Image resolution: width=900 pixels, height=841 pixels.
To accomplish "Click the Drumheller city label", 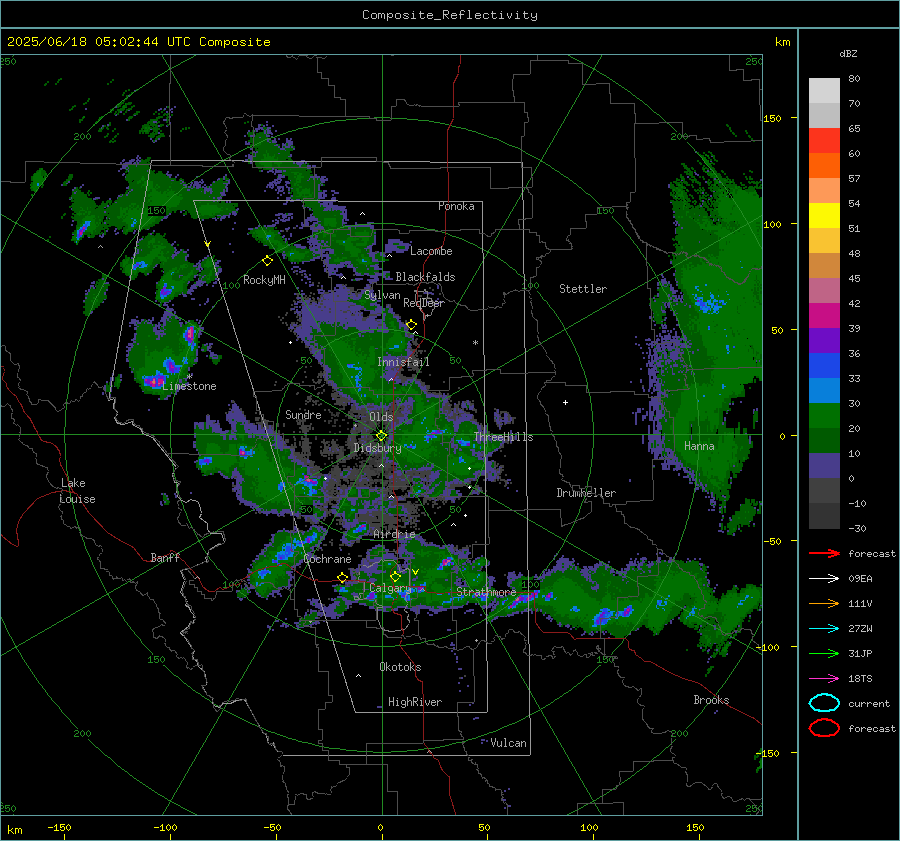I will 586,493.
